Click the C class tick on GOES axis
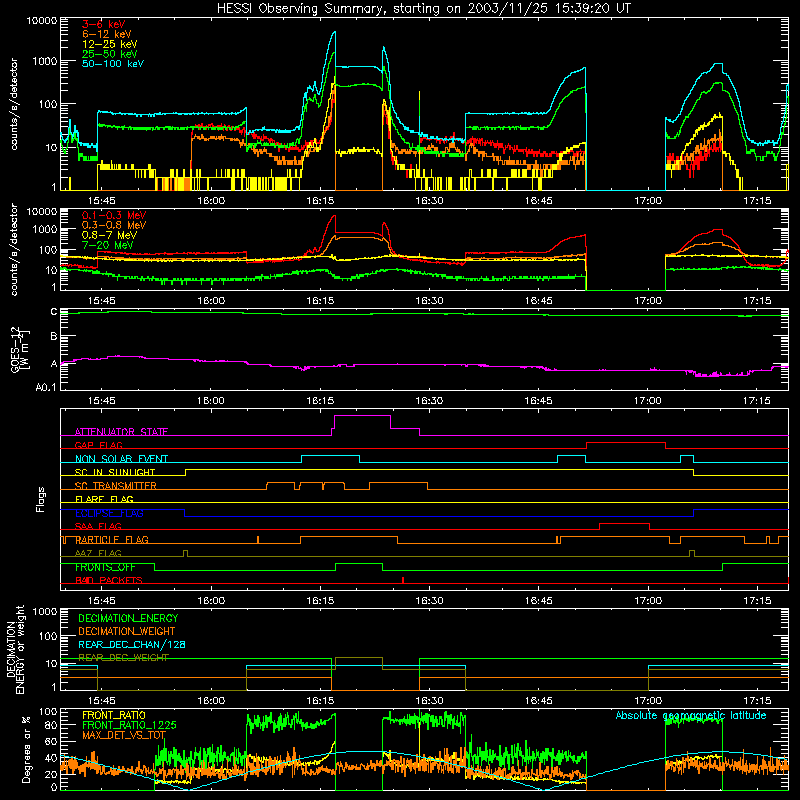Viewport: 800px width, 800px height. [54, 312]
